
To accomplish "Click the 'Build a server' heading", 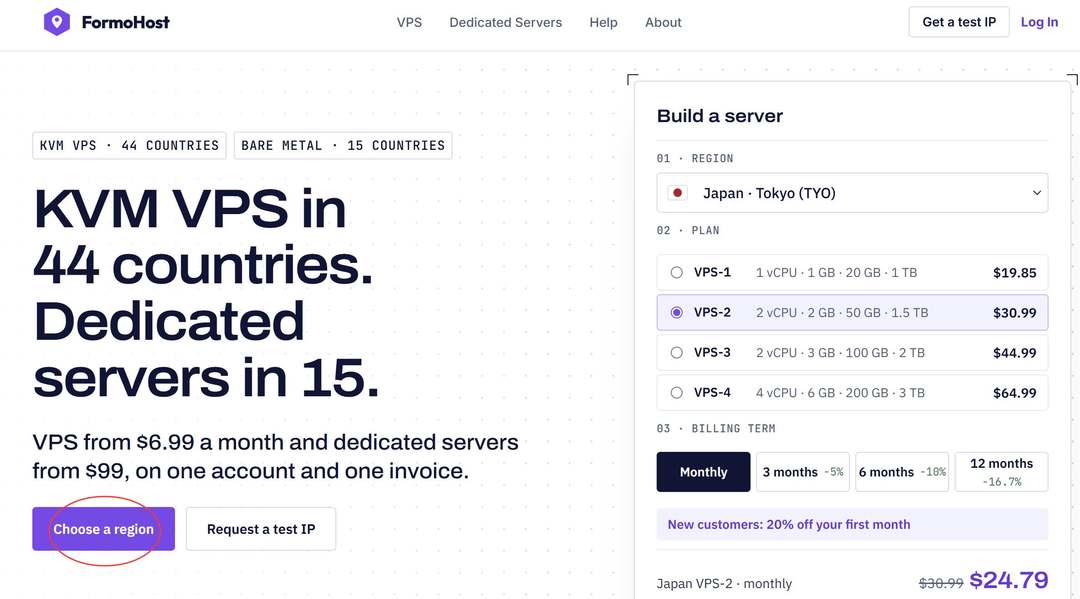I will click(720, 116).
